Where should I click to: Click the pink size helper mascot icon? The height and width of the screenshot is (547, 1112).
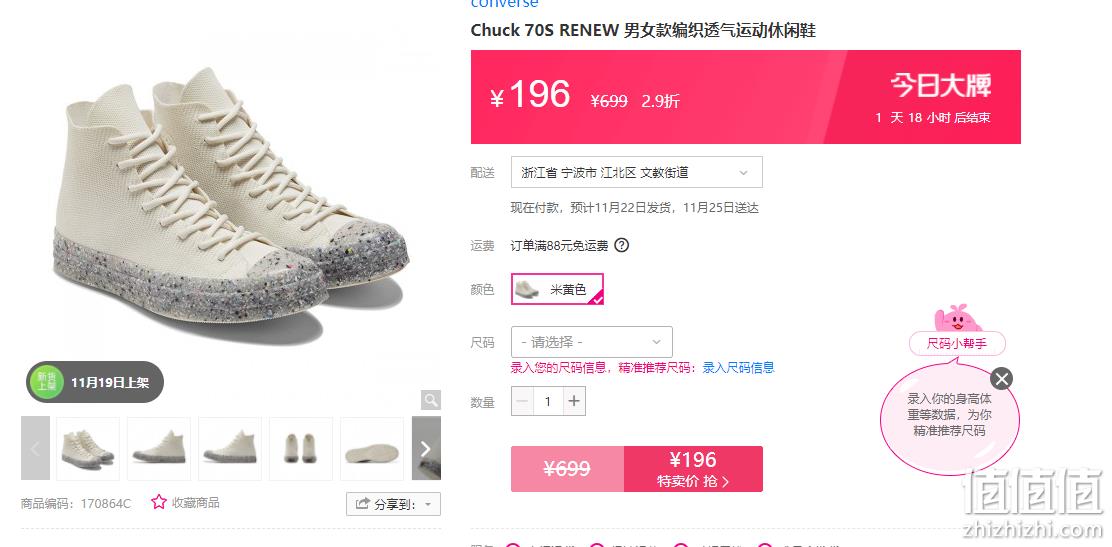957,319
